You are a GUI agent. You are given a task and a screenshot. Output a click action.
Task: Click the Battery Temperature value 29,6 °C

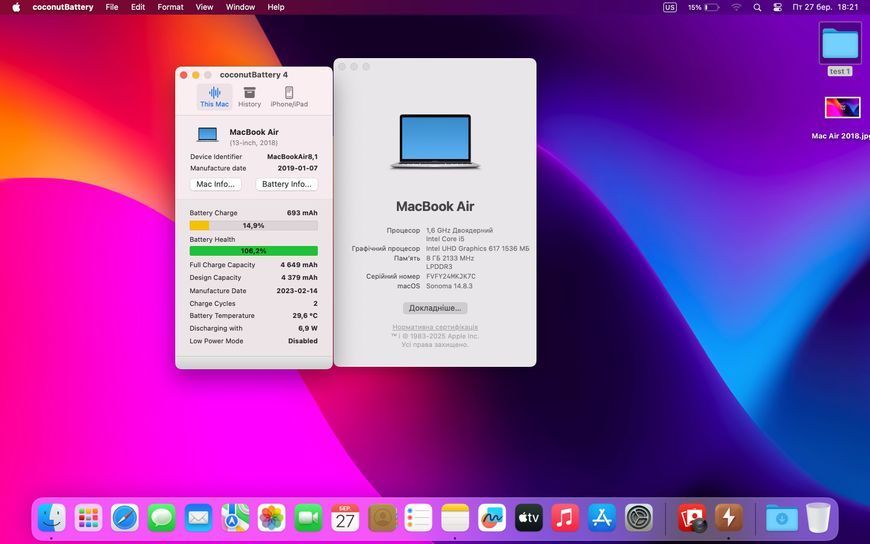point(305,315)
